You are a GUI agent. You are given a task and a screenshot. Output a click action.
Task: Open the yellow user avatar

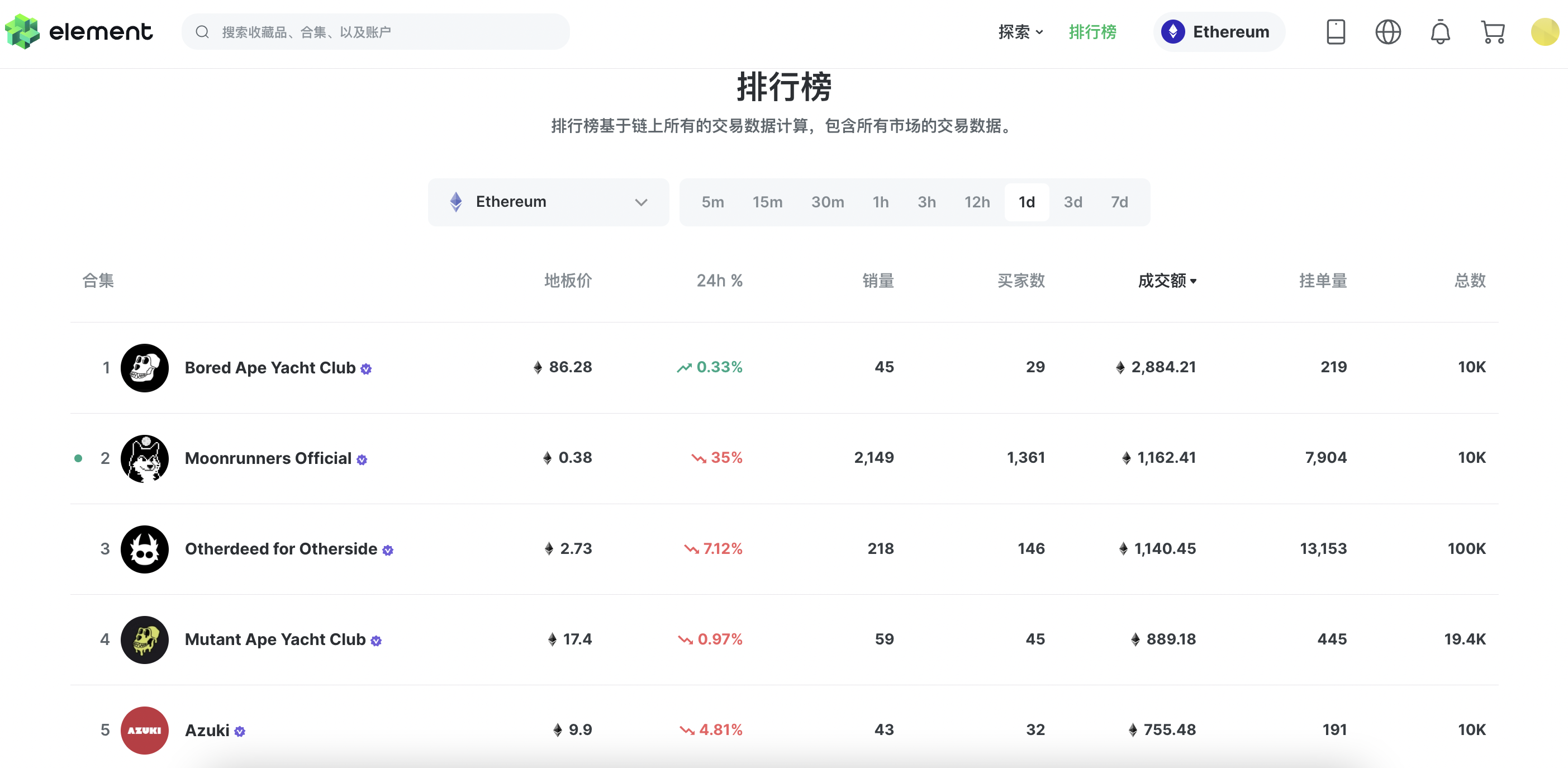tap(1545, 32)
